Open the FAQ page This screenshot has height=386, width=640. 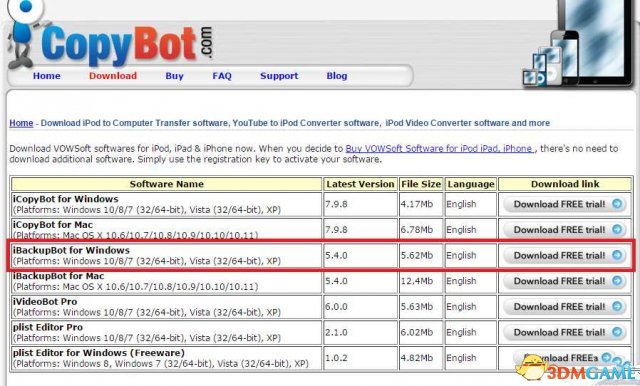click(222, 76)
